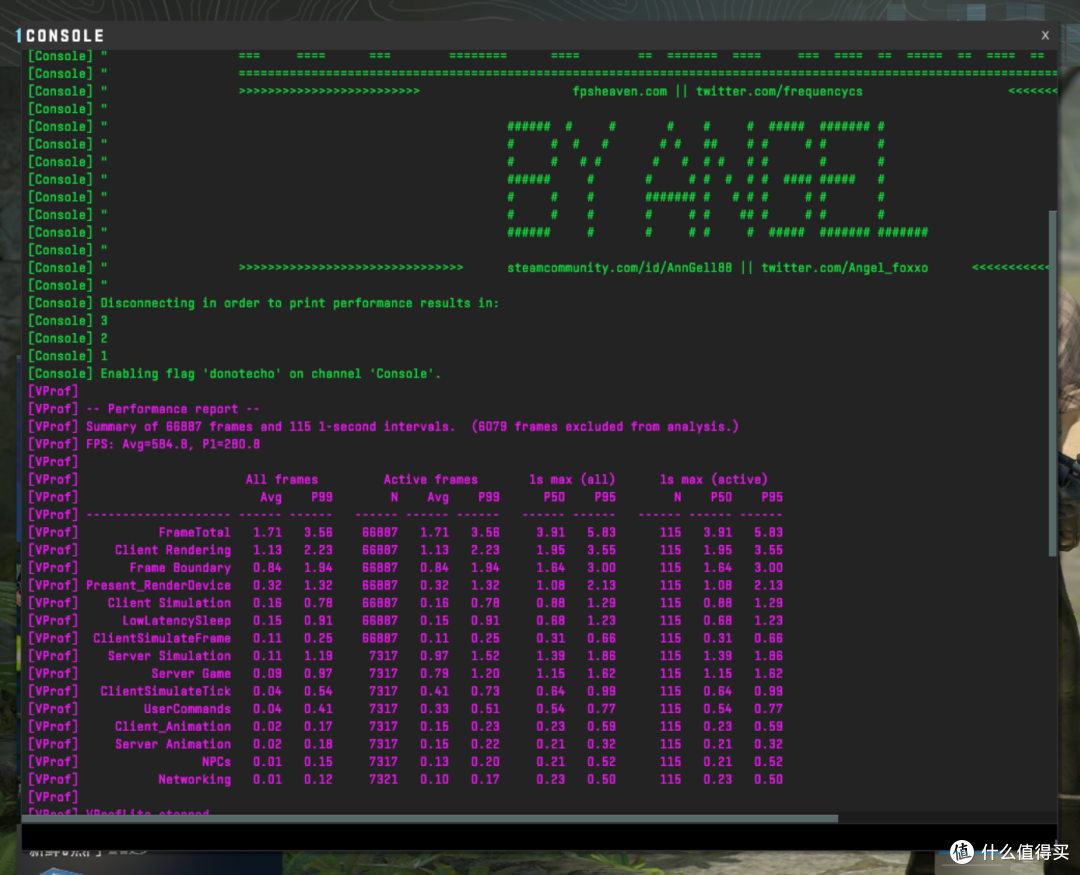Click the 'Active frames' column header
The image size is (1080, 875).
coord(430,479)
